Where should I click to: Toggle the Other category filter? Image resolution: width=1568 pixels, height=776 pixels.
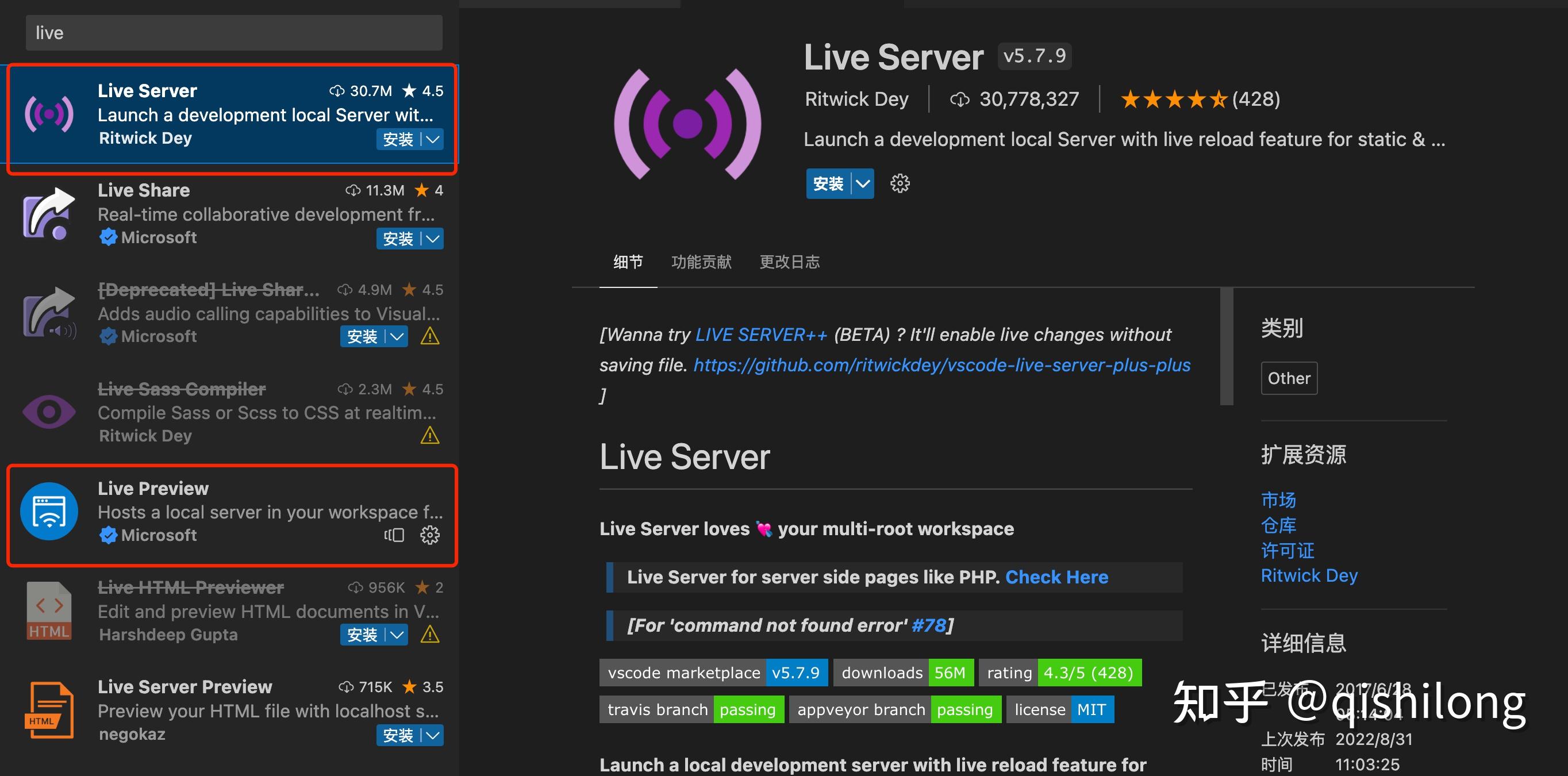[x=1289, y=378]
